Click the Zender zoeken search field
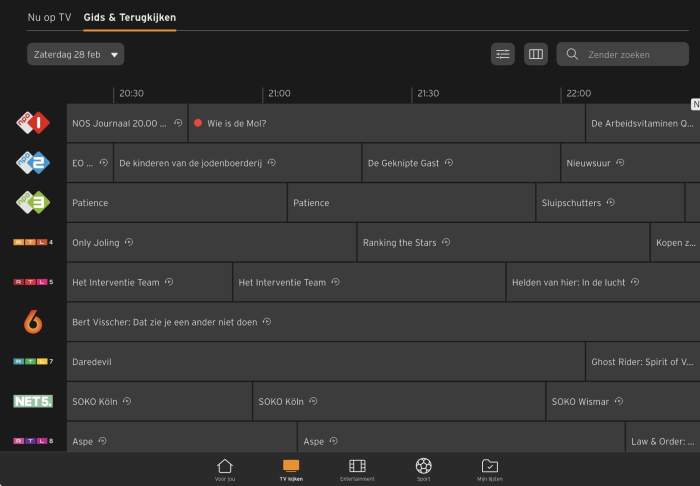The height and width of the screenshot is (486, 700). point(630,54)
